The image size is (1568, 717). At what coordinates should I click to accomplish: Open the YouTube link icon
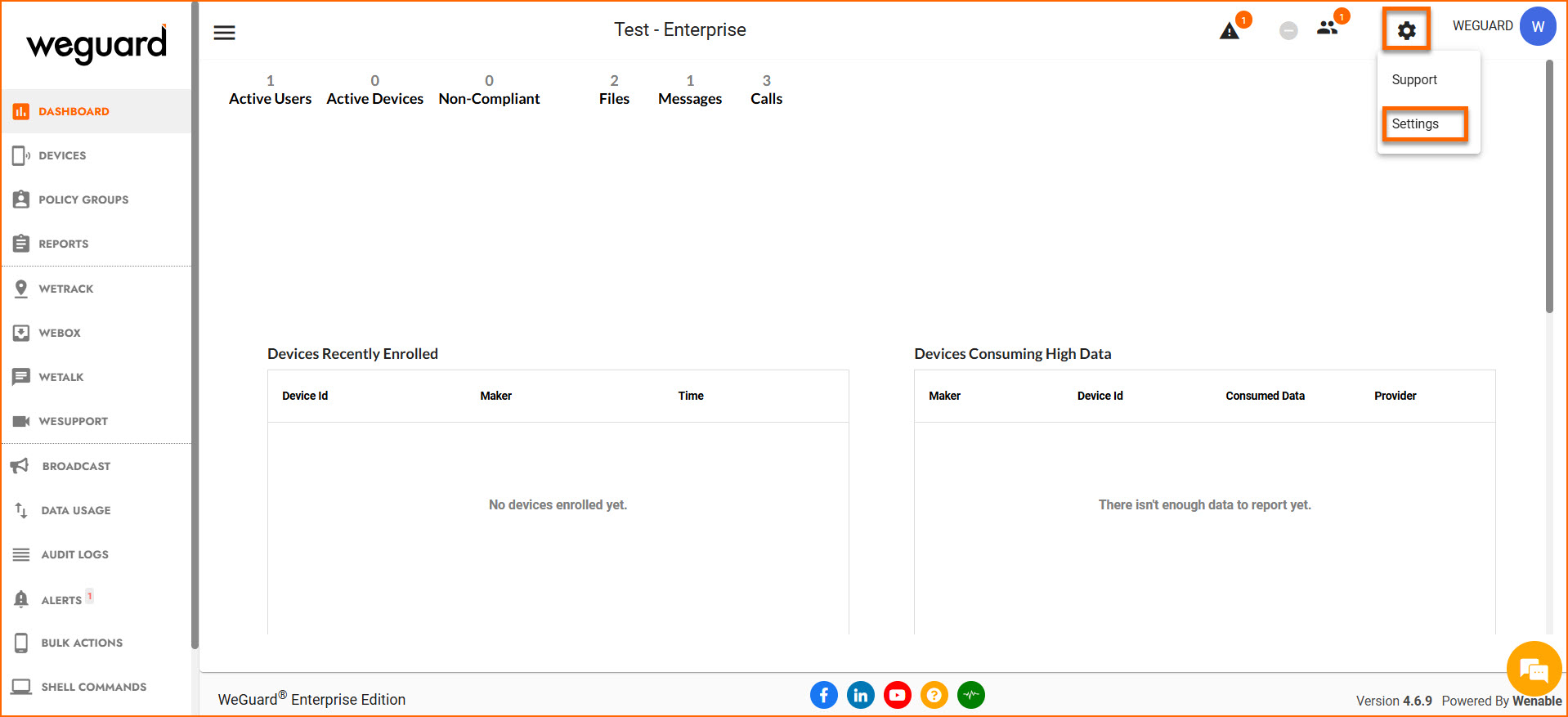898,696
